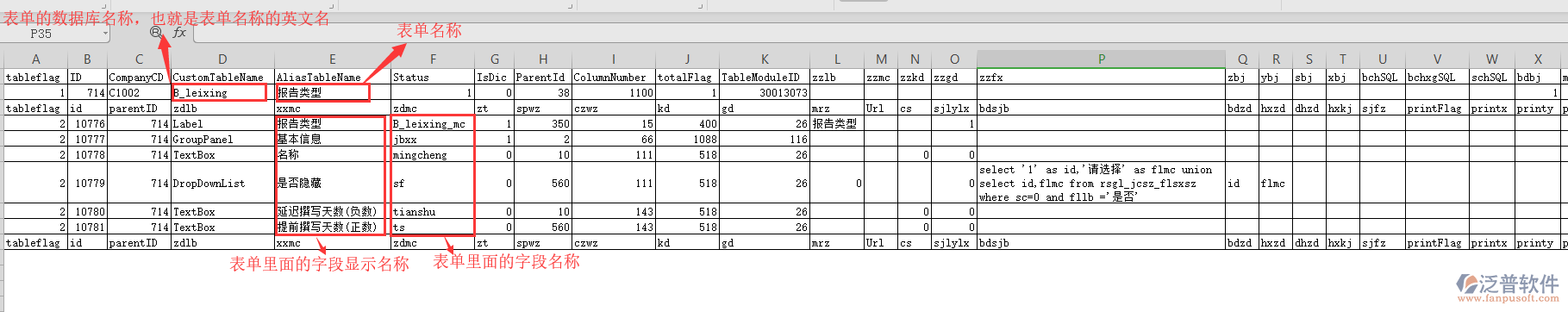
Task: Select the column A header
Action: pos(35,59)
